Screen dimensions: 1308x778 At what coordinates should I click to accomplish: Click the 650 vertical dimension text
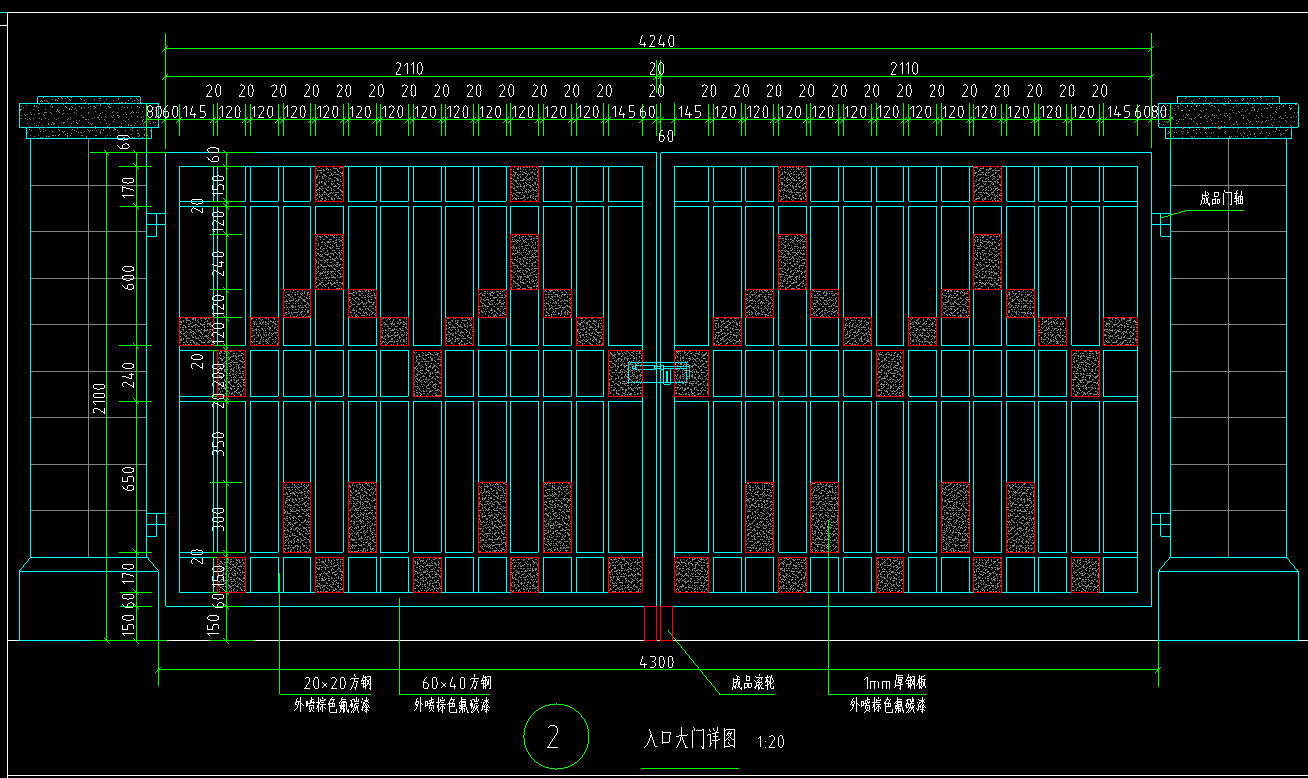point(127,478)
